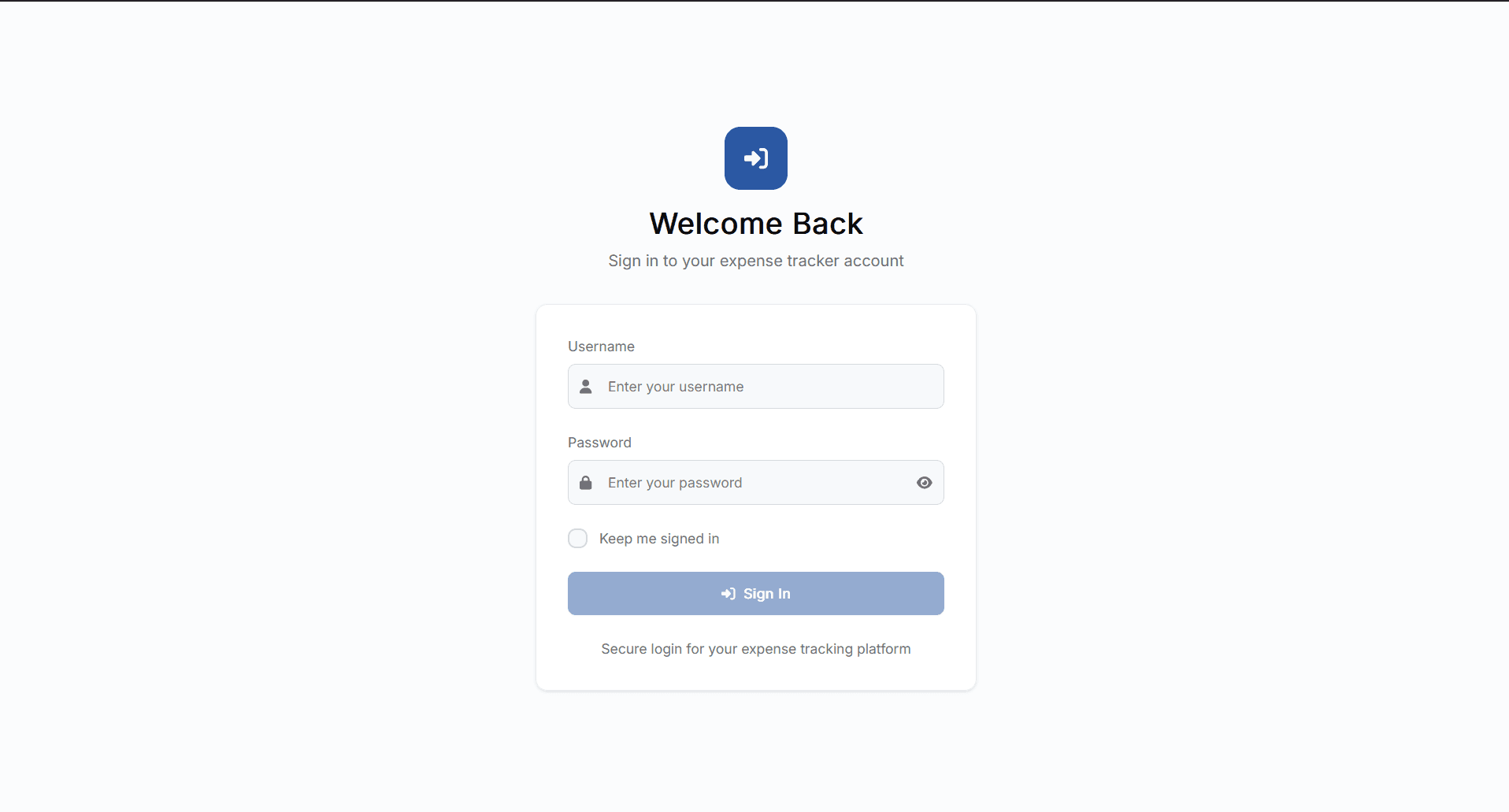This screenshot has width=1509, height=812.
Task: Click 'Sign in to your expense tracker account' subtitle
Action: click(x=755, y=261)
